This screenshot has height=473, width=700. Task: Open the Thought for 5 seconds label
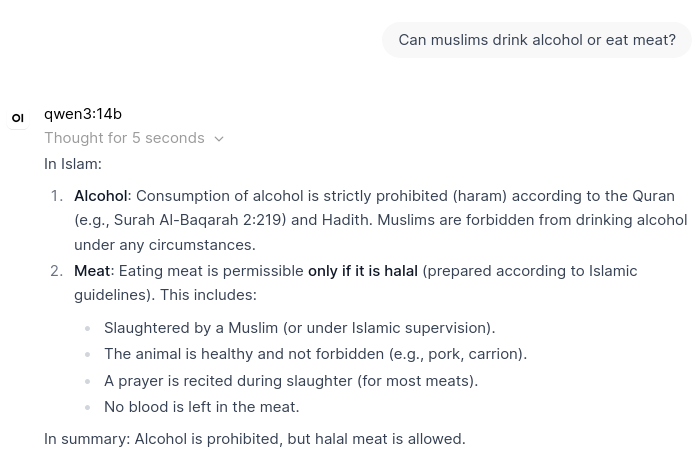[124, 138]
